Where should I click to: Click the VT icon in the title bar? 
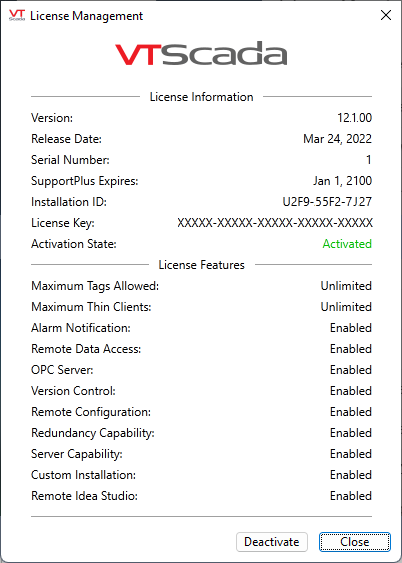(x=17, y=15)
